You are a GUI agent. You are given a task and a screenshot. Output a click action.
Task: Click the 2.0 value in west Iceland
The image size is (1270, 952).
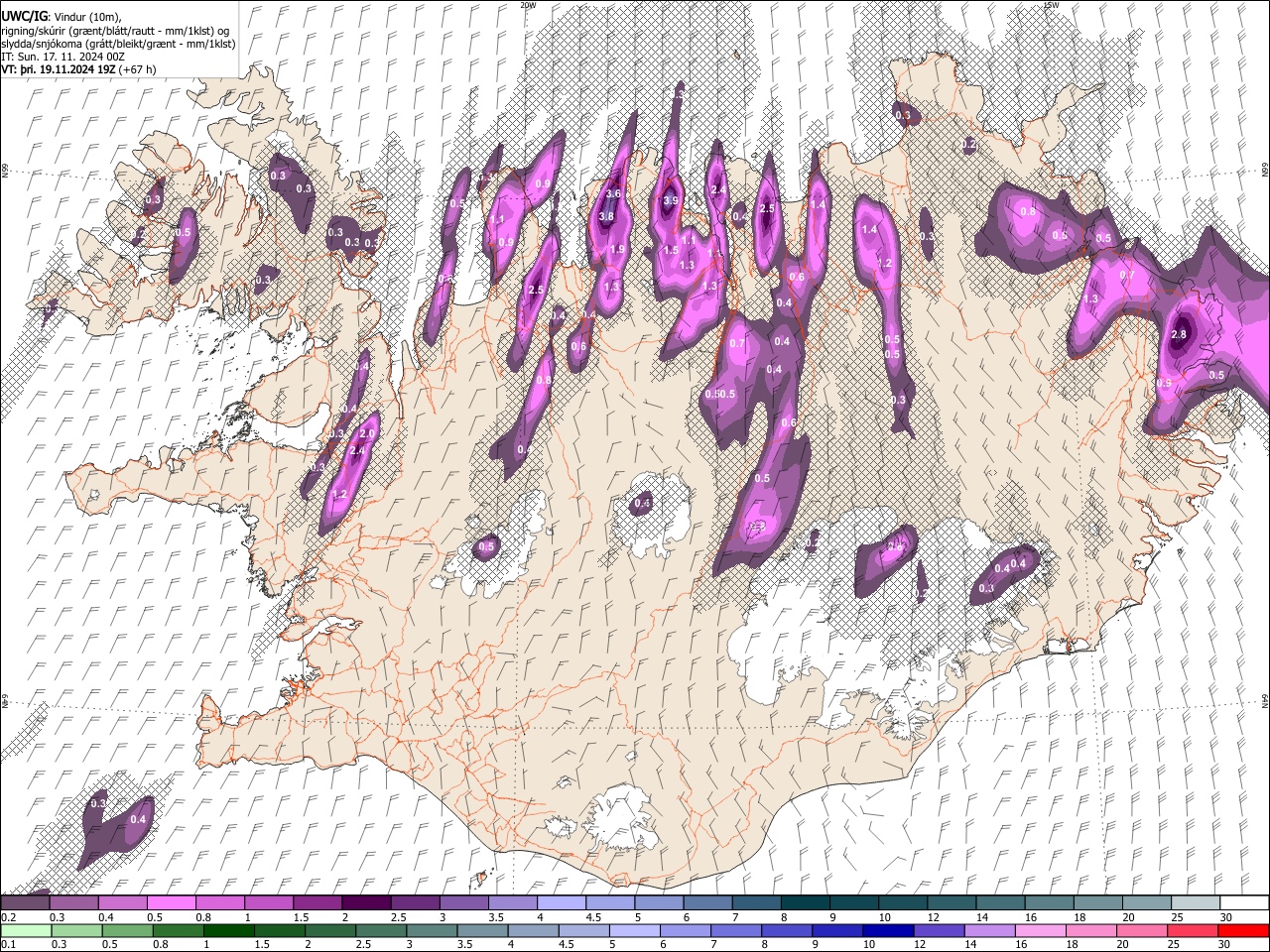pyautogui.click(x=366, y=433)
